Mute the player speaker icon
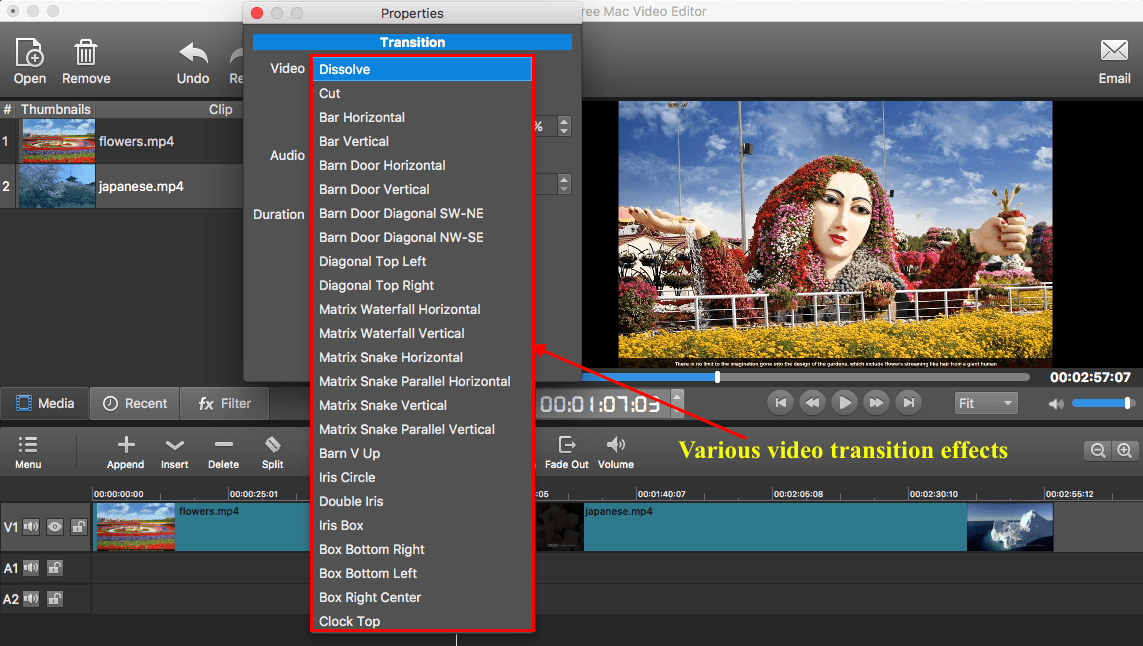 click(1056, 404)
